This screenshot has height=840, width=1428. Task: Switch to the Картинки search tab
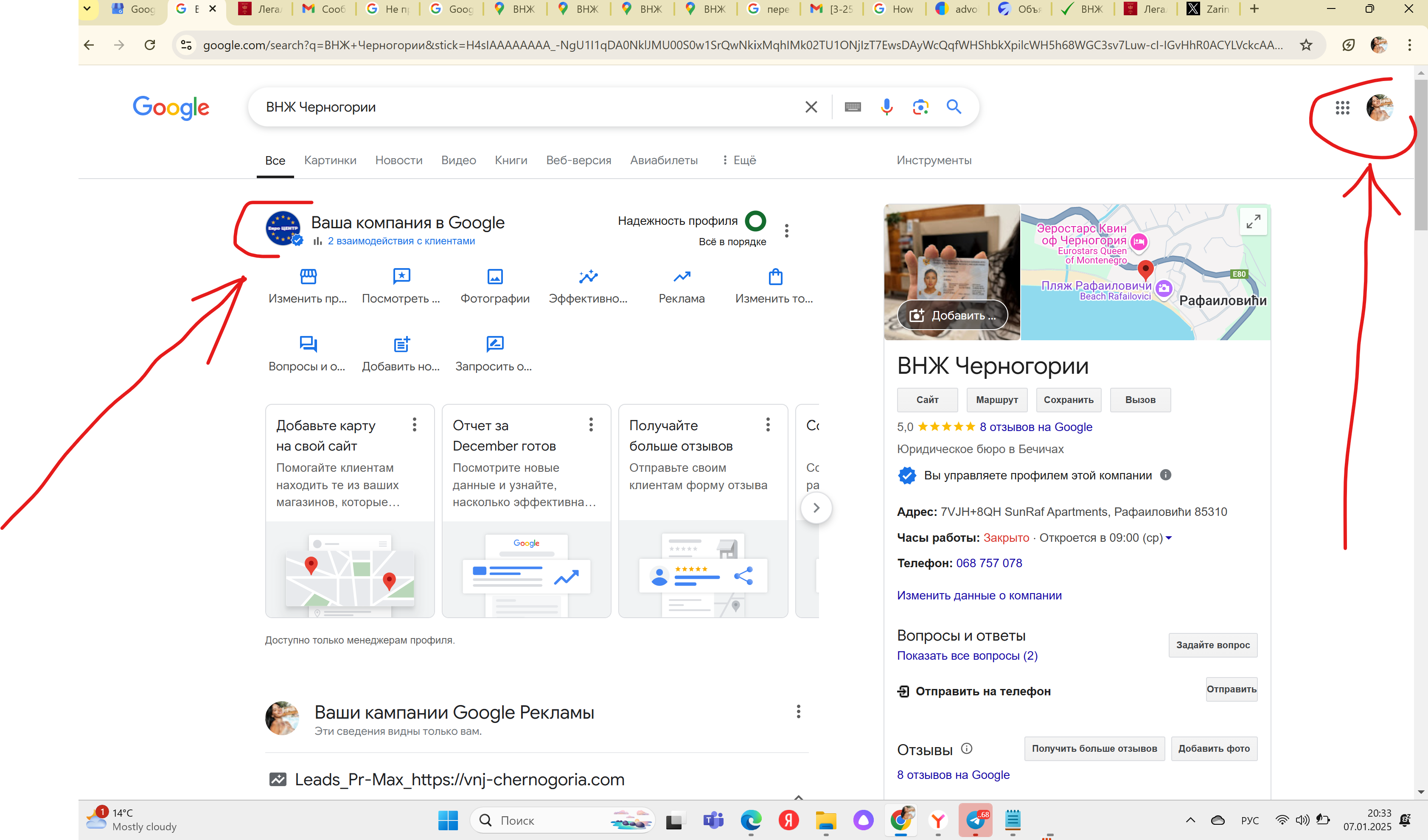coord(330,160)
